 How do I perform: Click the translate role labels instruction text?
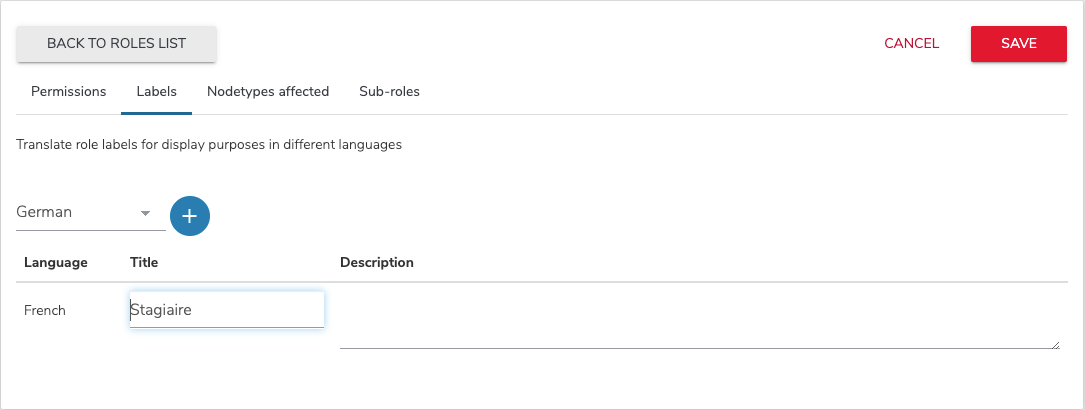(209, 145)
